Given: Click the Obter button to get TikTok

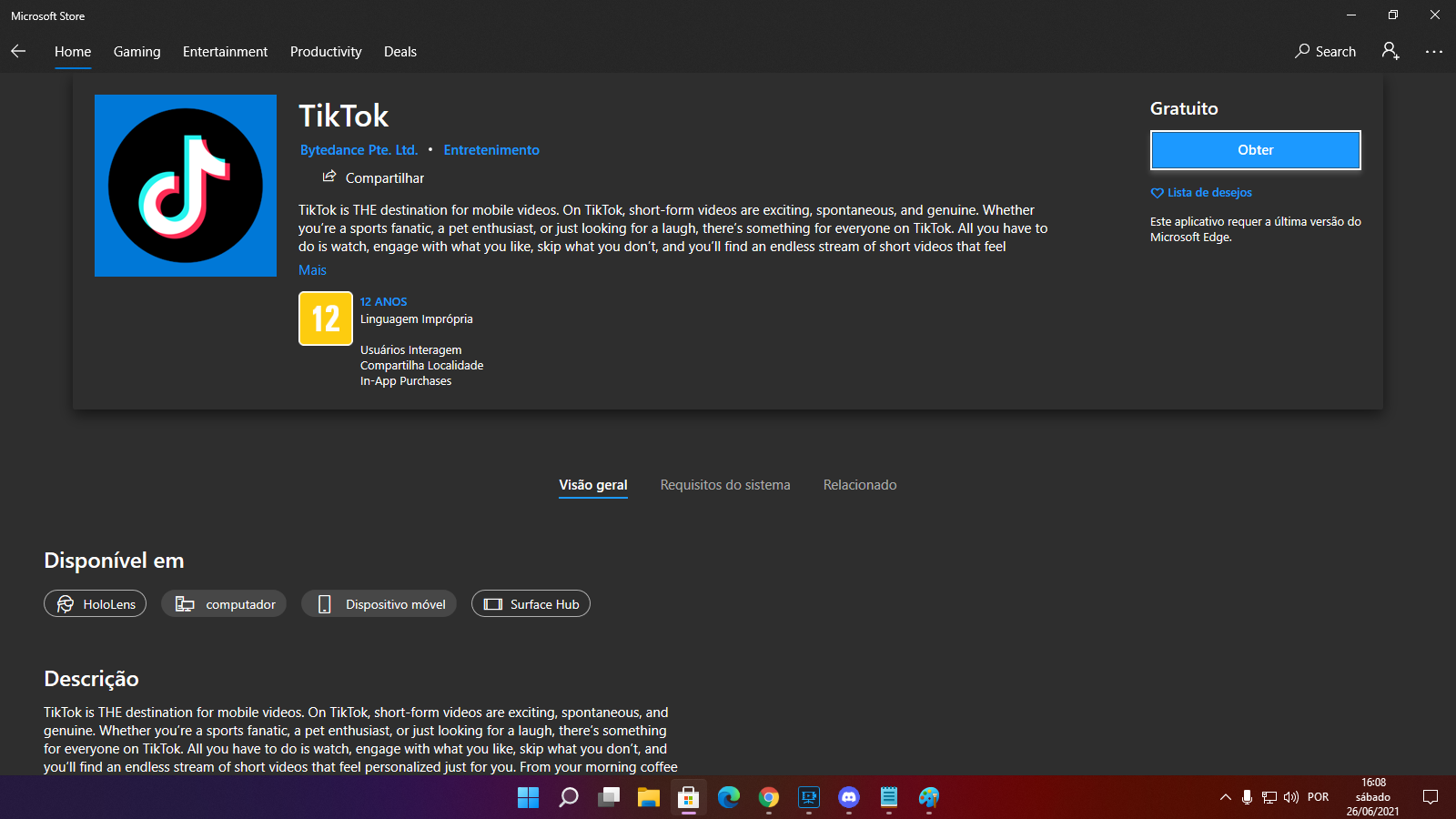Looking at the screenshot, I should point(1256,150).
